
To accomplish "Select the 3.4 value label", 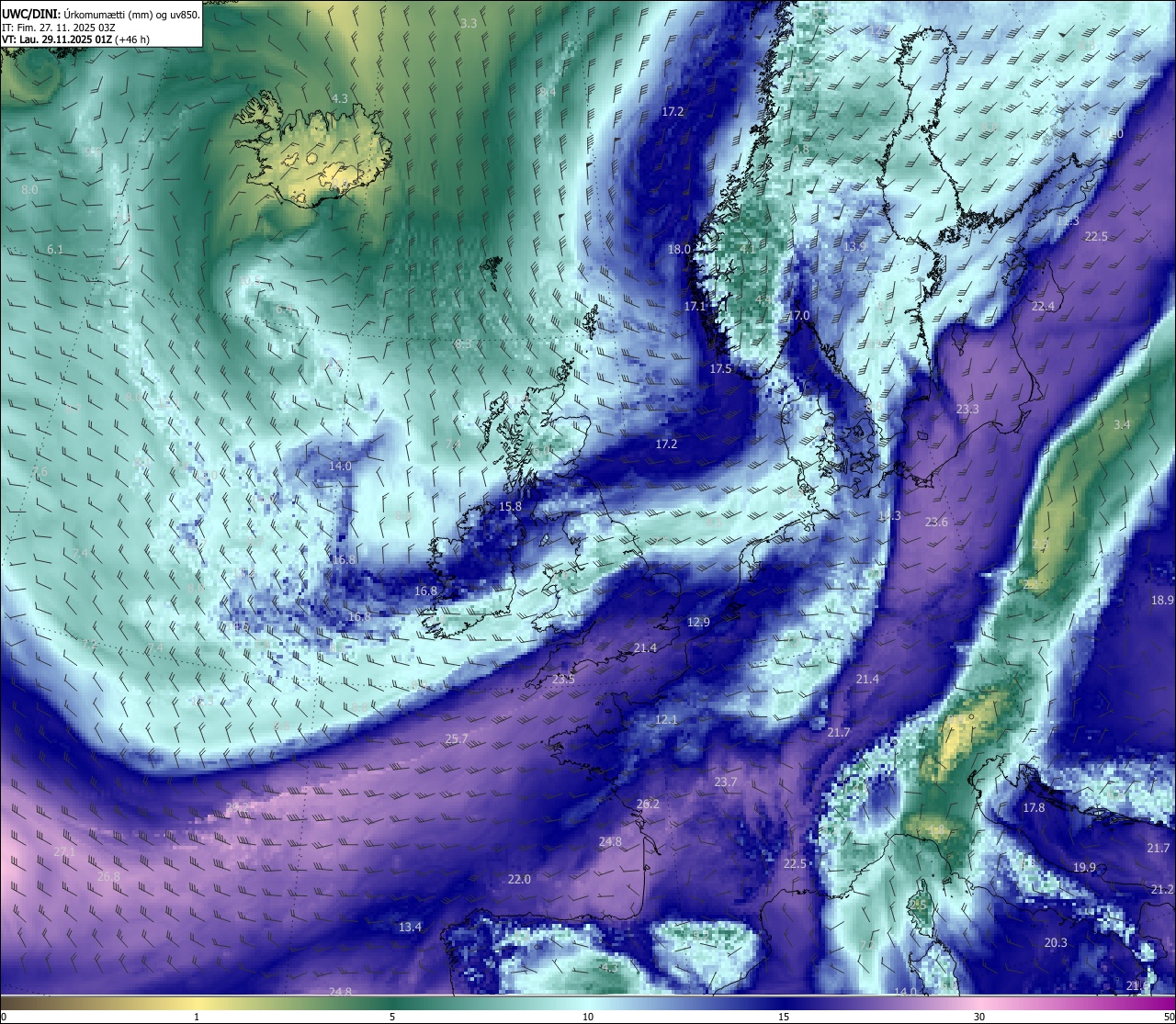I will pyautogui.click(x=1122, y=425).
